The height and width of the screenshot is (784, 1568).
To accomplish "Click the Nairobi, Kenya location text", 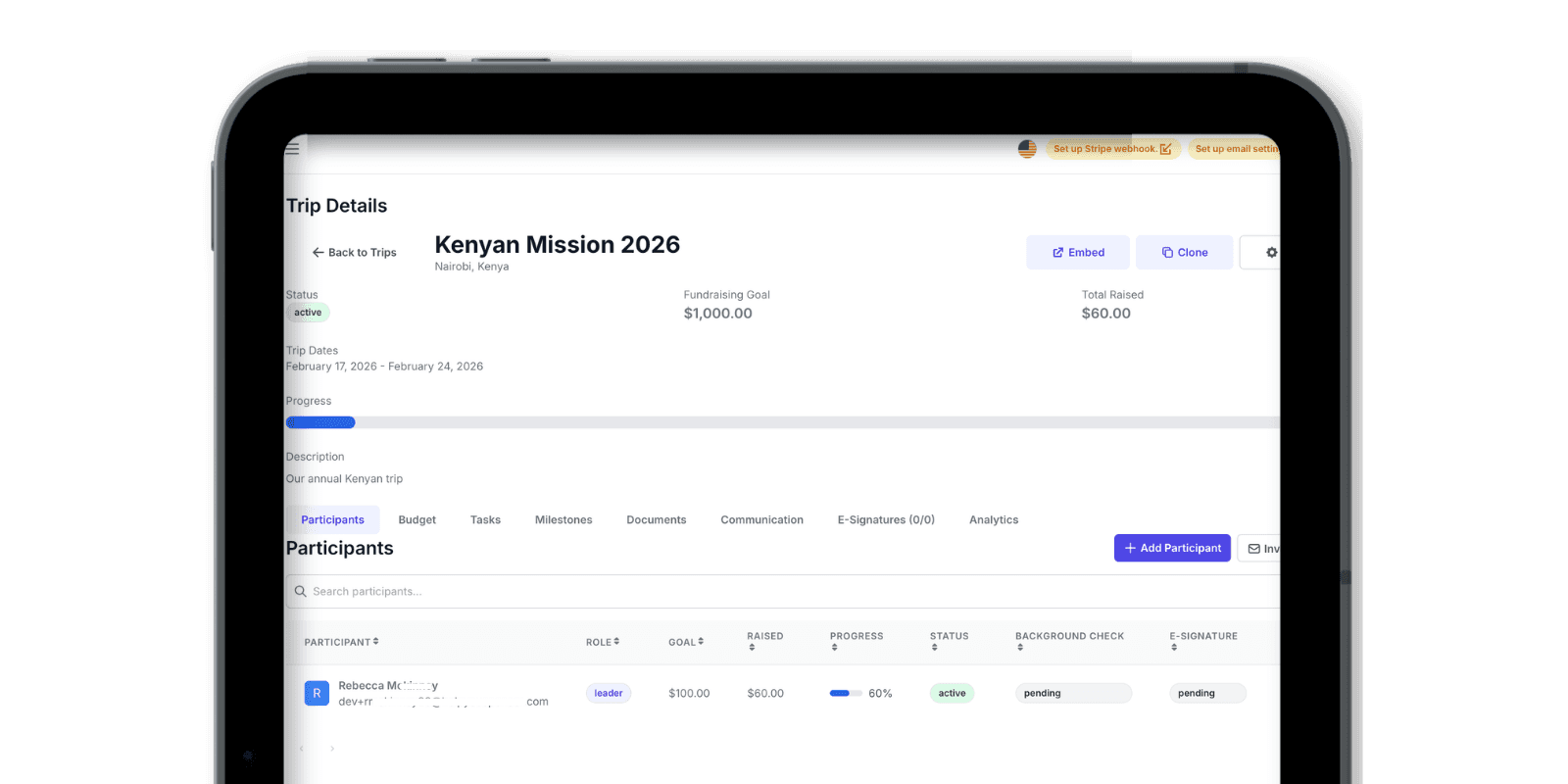I will pyautogui.click(x=471, y=267).
